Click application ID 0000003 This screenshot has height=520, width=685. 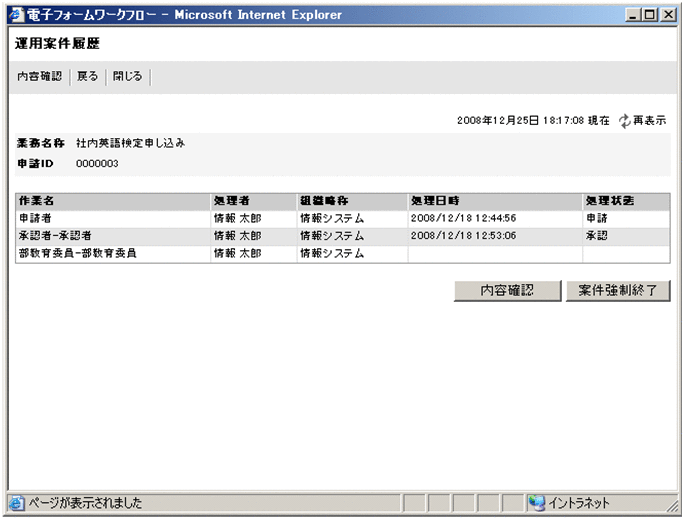pyautogui.click(x=97, y=164)
